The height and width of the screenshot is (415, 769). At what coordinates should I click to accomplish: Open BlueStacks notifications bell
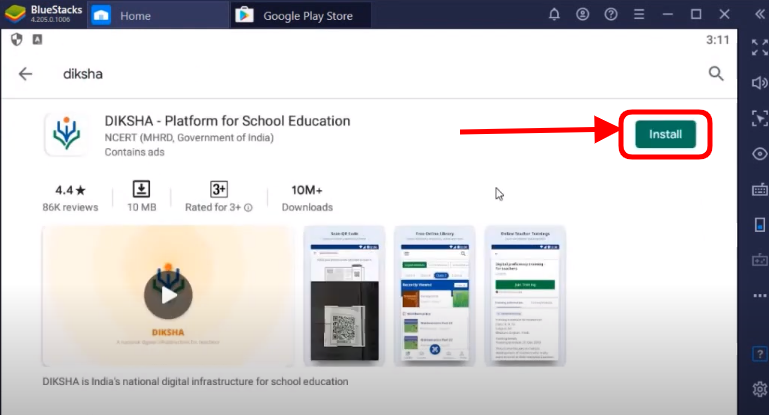(554, 14)
